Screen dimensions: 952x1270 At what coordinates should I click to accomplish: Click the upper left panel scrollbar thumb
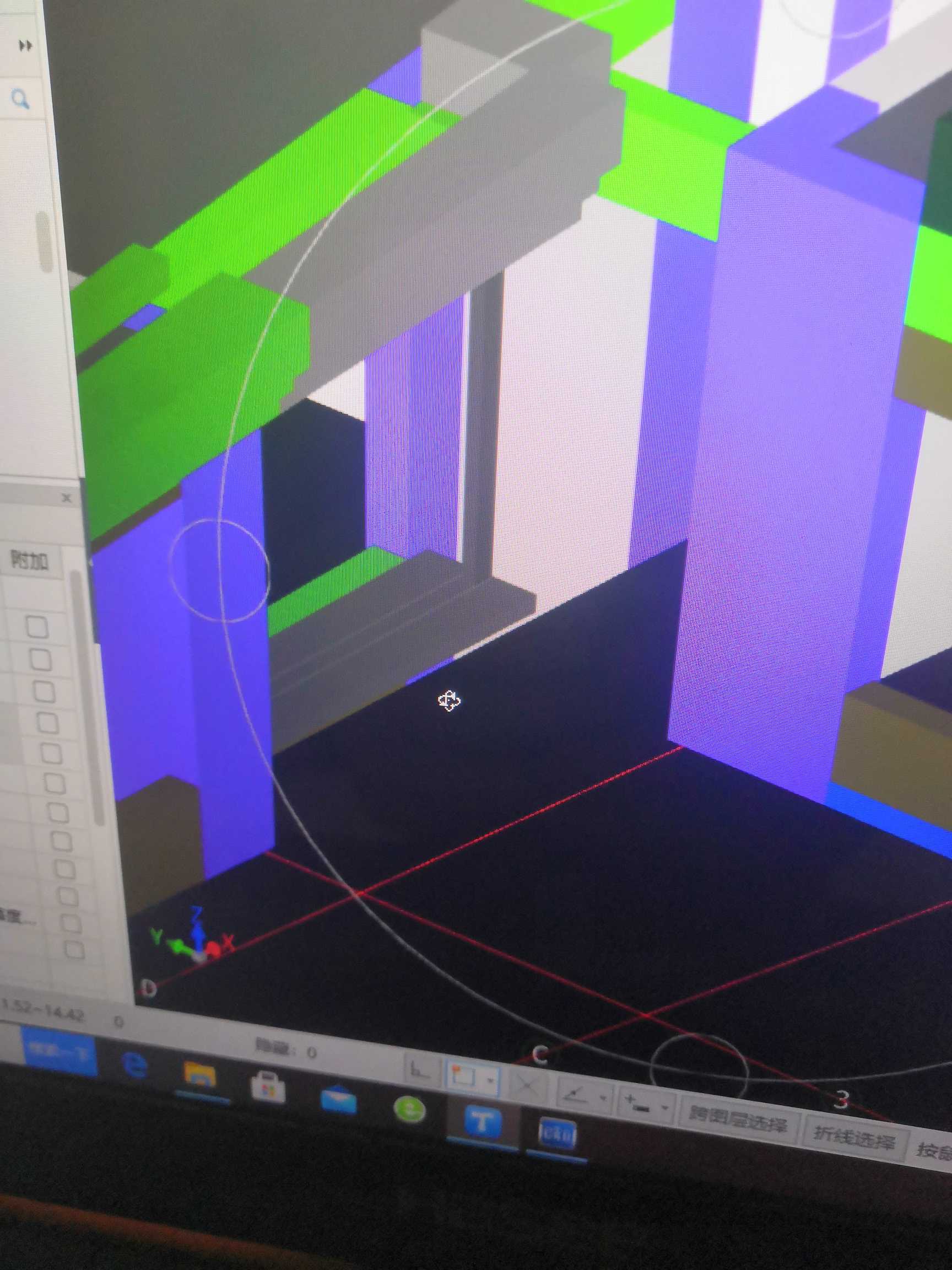(x=44, y=243)
